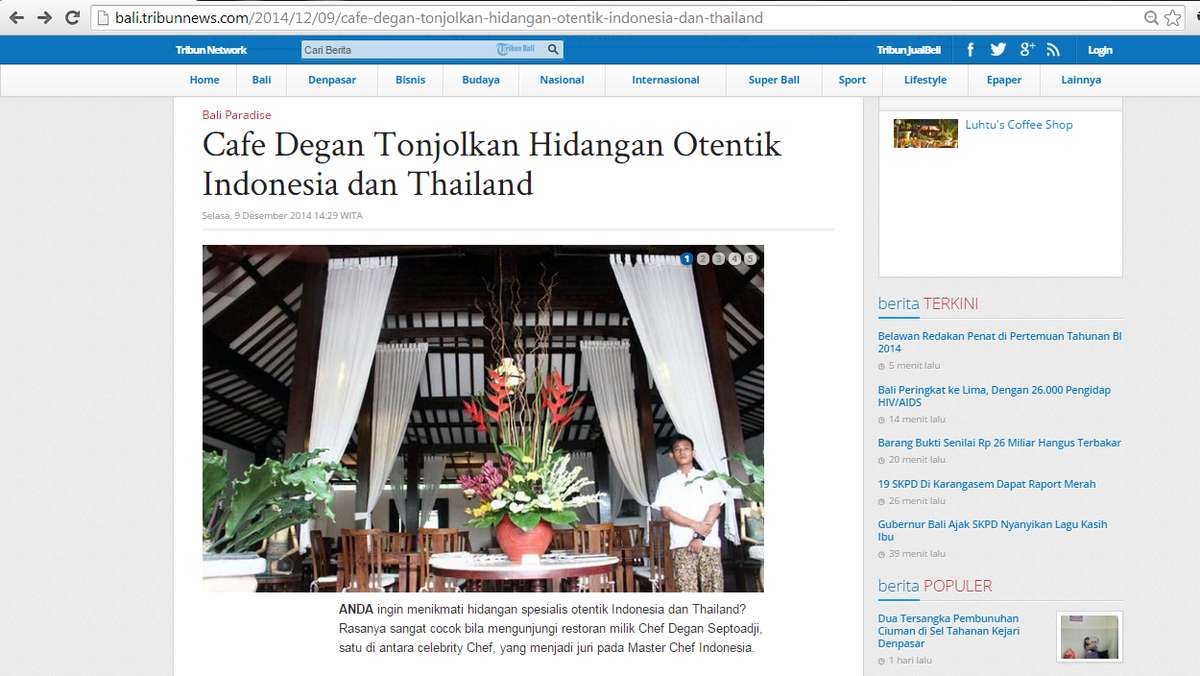Click the '26 menit lalu' timestamp

[916, 501]
